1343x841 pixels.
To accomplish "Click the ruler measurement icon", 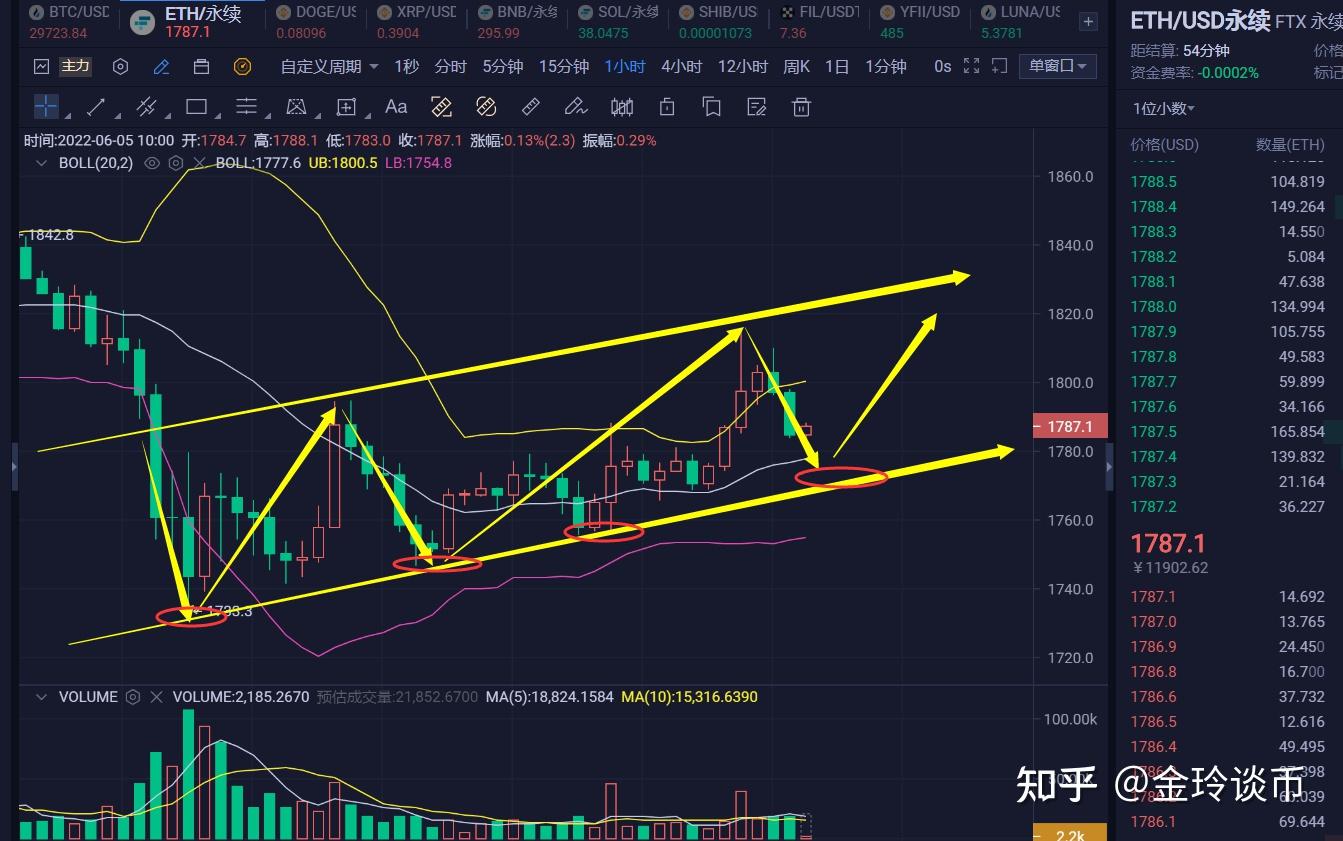I will [x=531, y=106].
